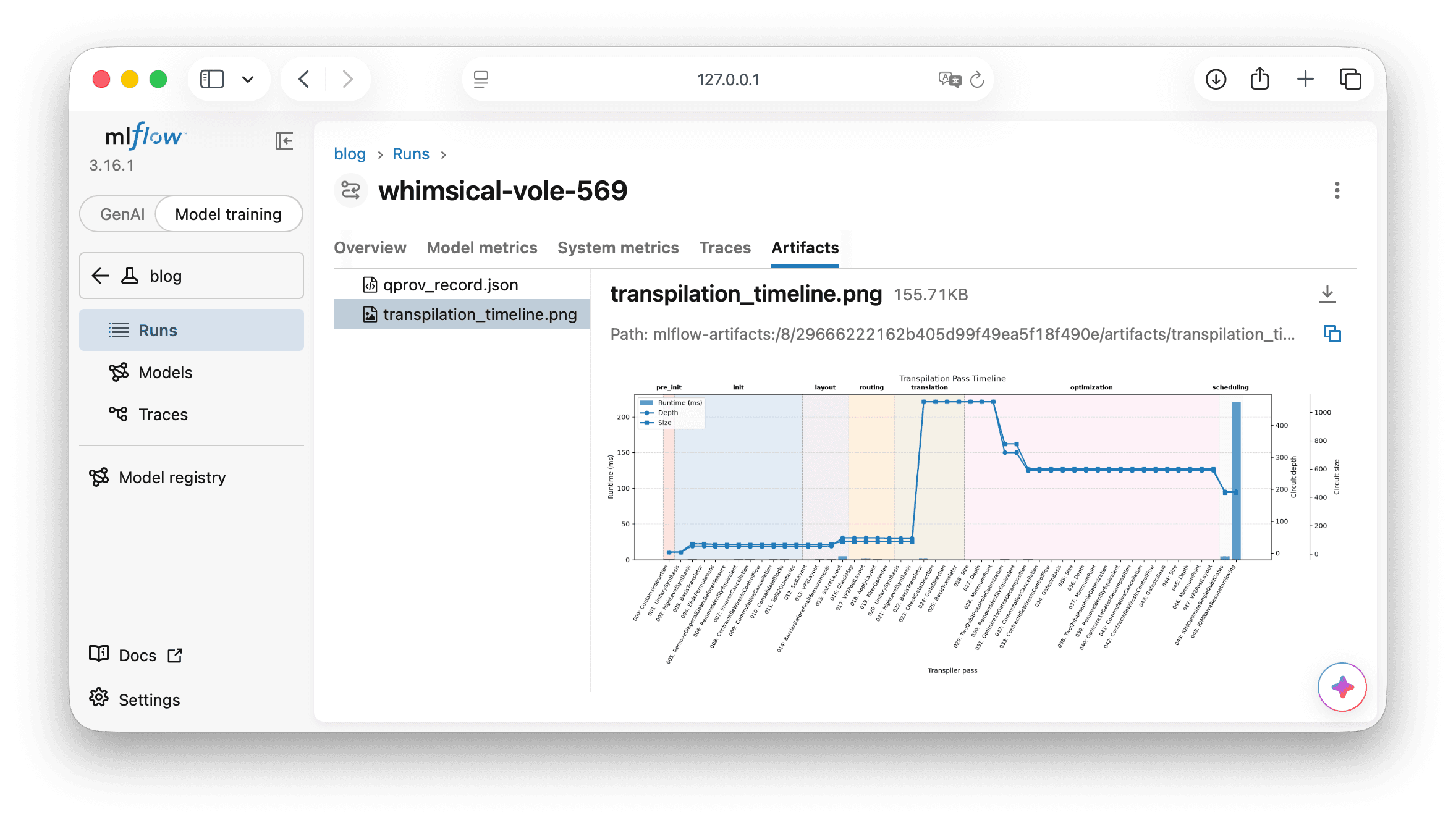Open the Safari share menu
This screenshot has height=823, width=1456.
click(1259, 79)
